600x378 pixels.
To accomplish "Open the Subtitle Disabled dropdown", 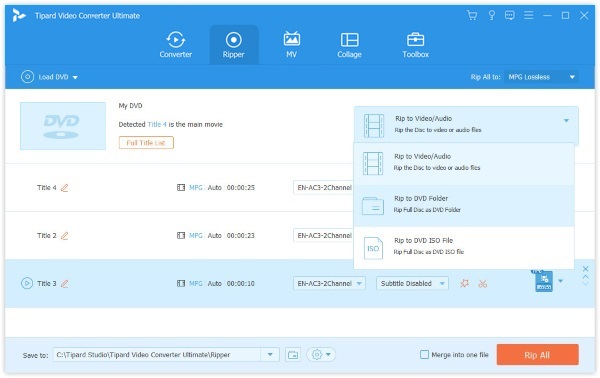I will click(412, 283).
